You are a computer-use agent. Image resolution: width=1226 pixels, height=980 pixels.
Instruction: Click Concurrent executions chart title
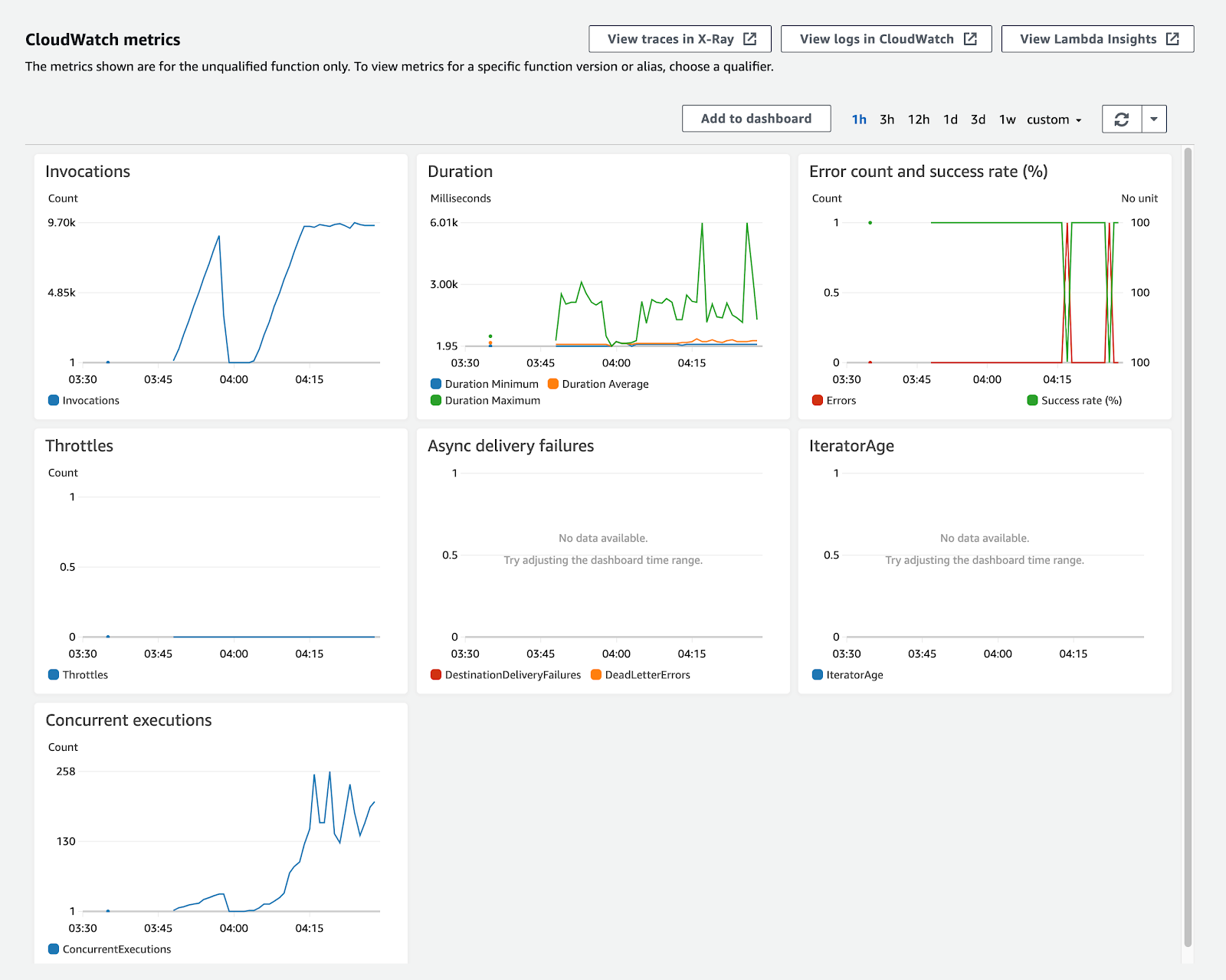click(128, 720)
